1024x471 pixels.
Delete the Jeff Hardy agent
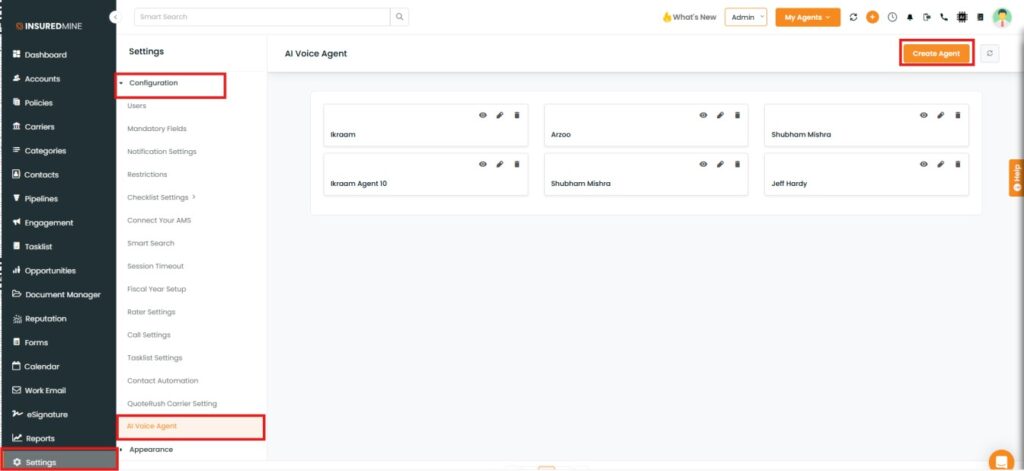tap(957, 164)
